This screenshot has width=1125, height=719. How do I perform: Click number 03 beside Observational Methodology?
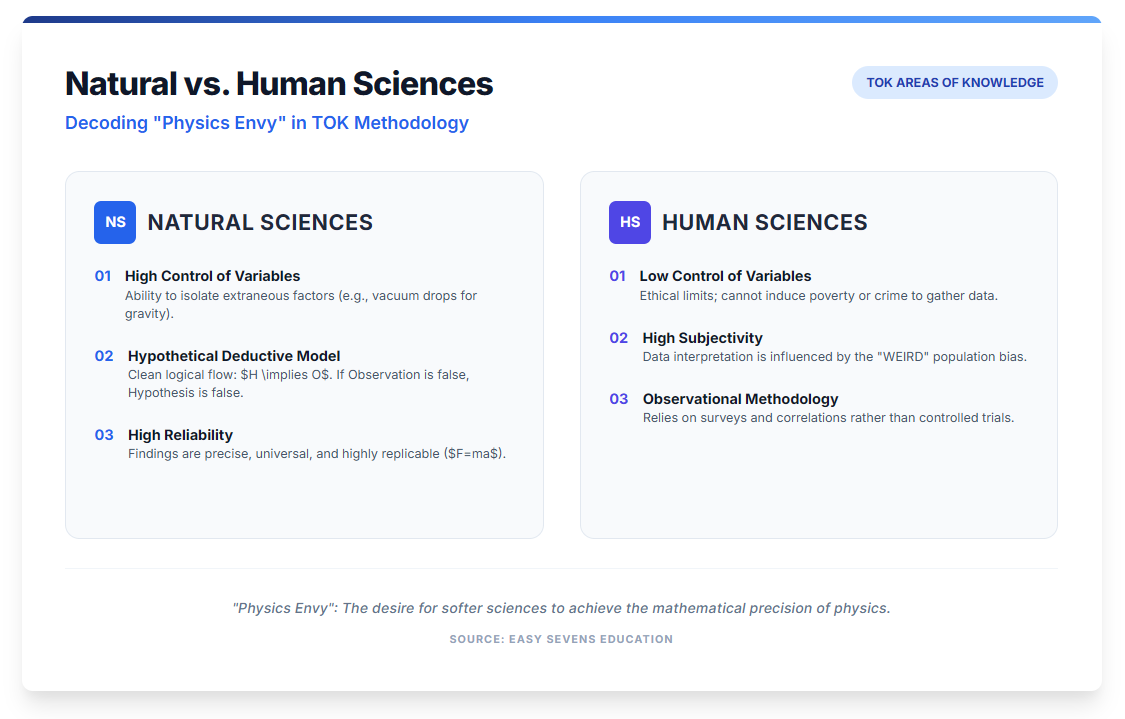click(x=619, y=399)
